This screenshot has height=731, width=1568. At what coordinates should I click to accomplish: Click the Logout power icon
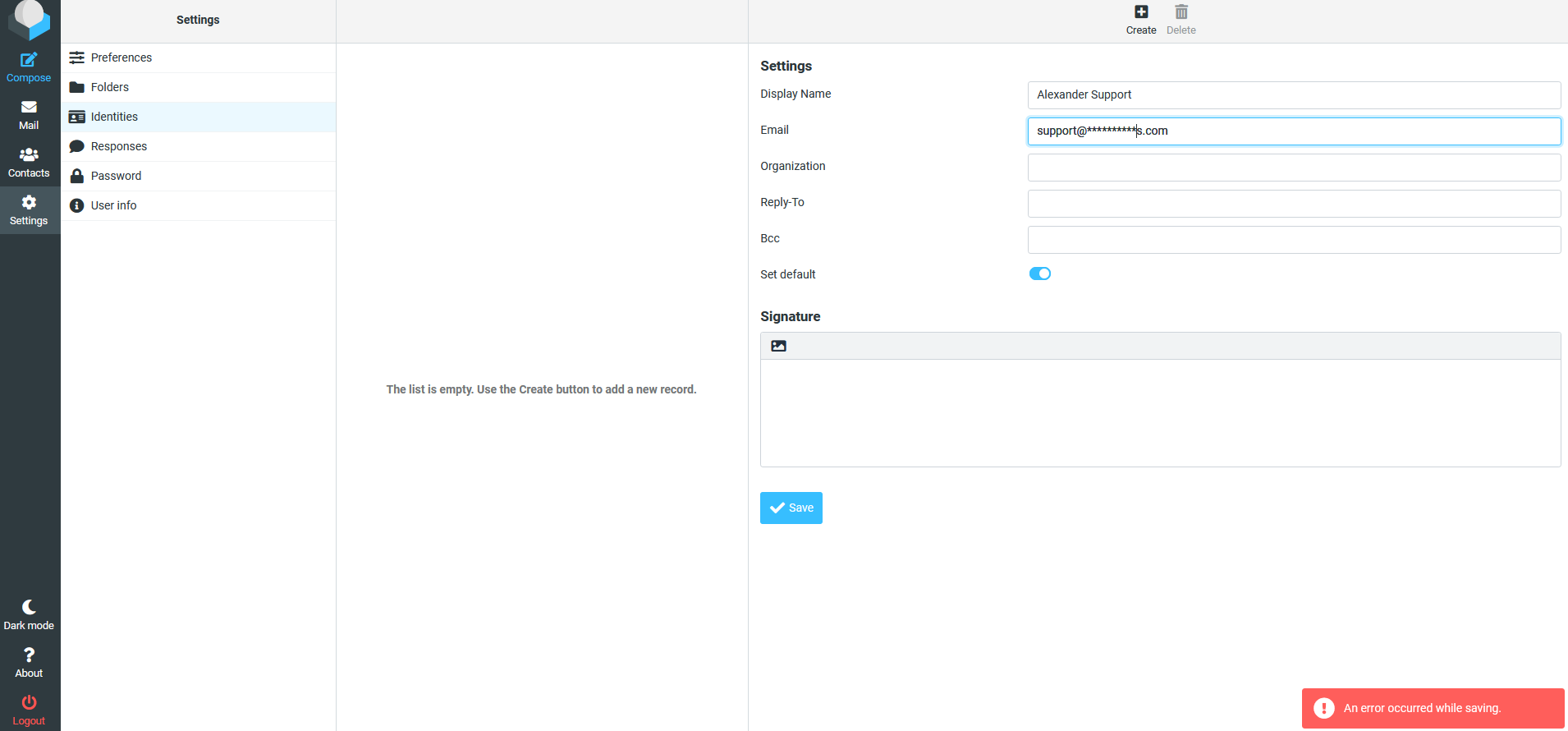(29, 703)
